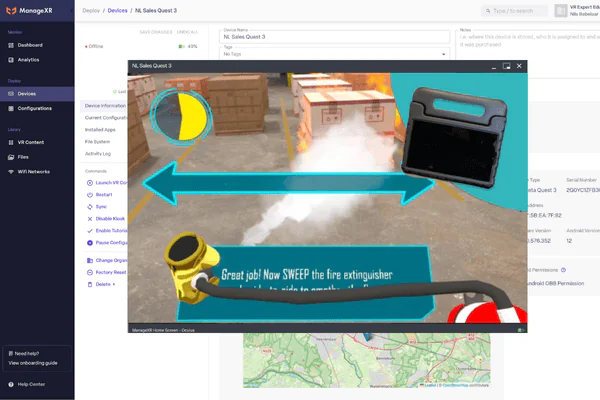Close the NL Sales Quest 3 stream window
This screenshot has width=600, height=400.
(x=519, y=66)
